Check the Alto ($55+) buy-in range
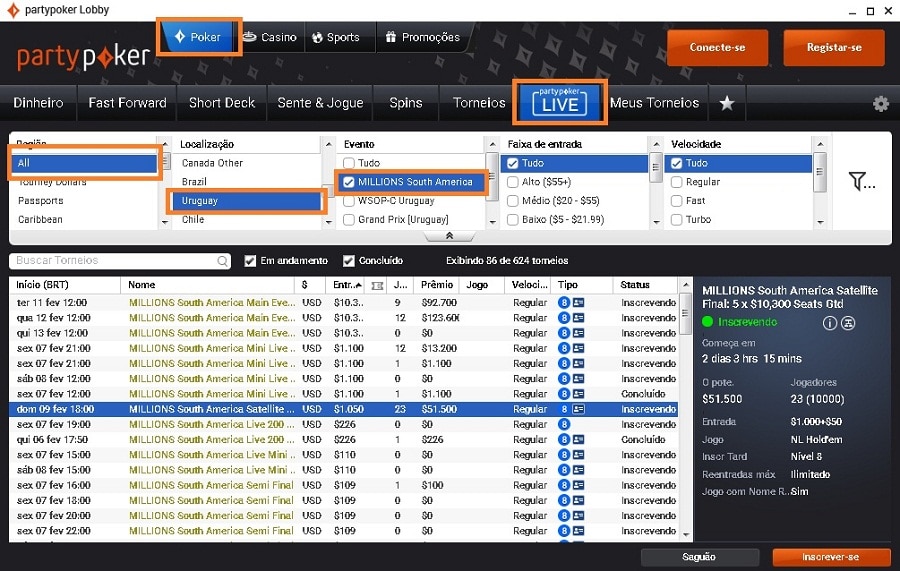The width and height of the screenshot is (900, 571). [513, 182]
